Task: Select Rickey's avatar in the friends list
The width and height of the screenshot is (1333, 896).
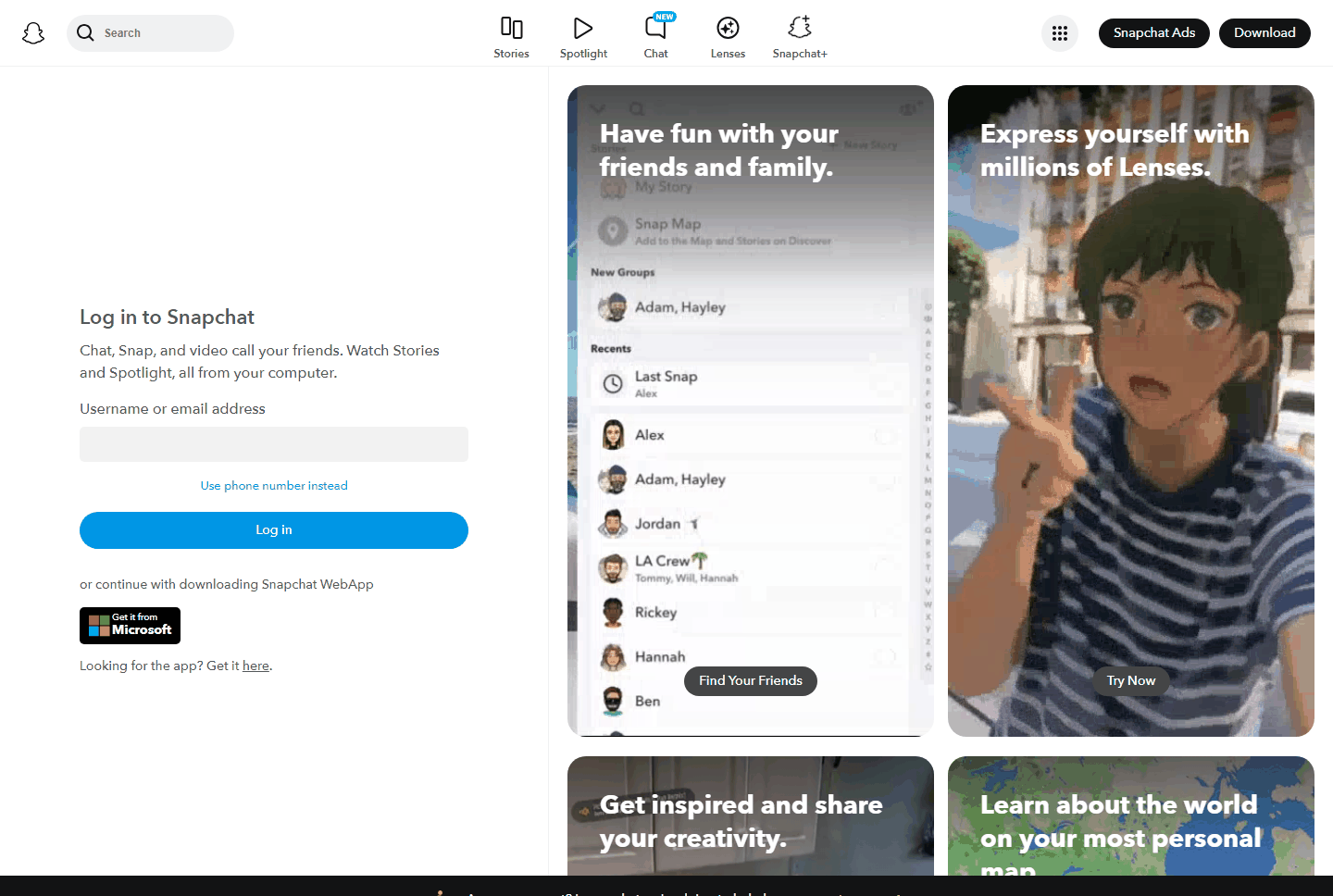Action: [613, 613]
